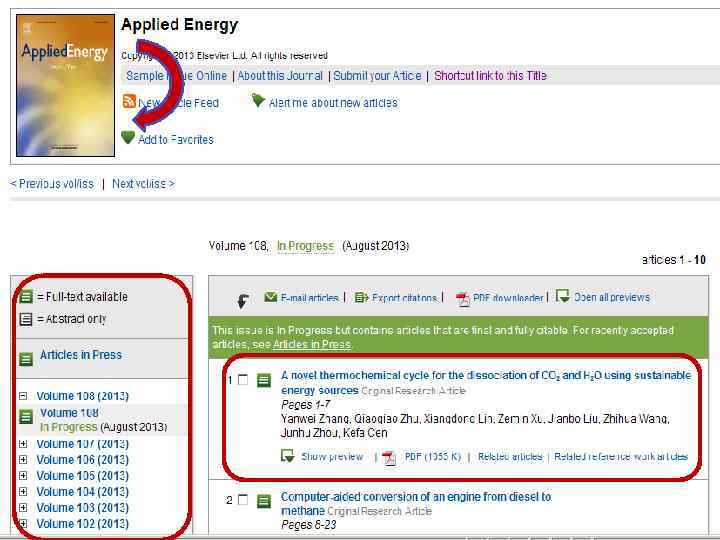Screen dimensions: 720x540
Task: Tick the checkbox for article 1
Action: click(243, 380)
